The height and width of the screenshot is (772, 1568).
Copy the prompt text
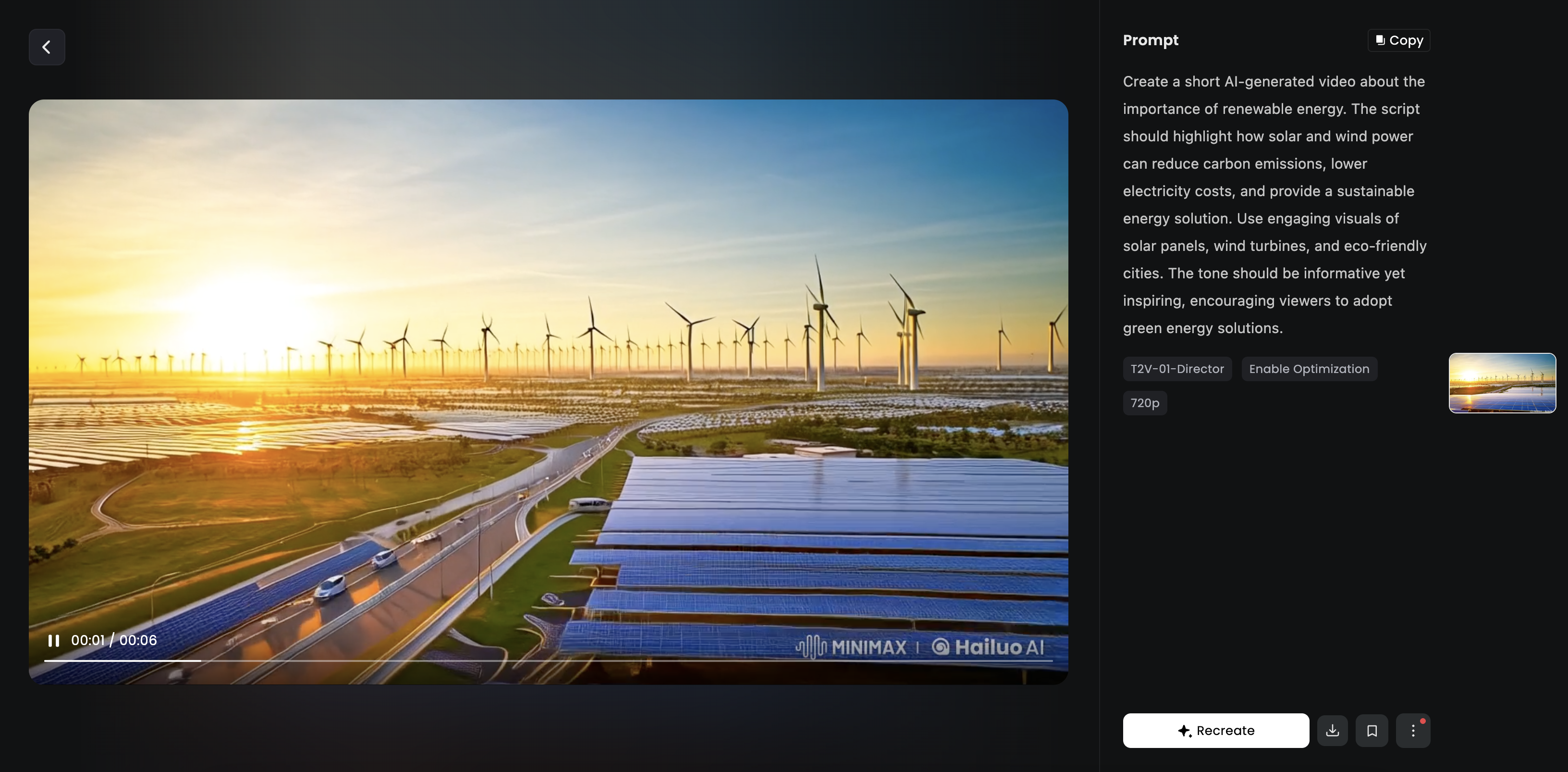click(x=1399, y=40)
